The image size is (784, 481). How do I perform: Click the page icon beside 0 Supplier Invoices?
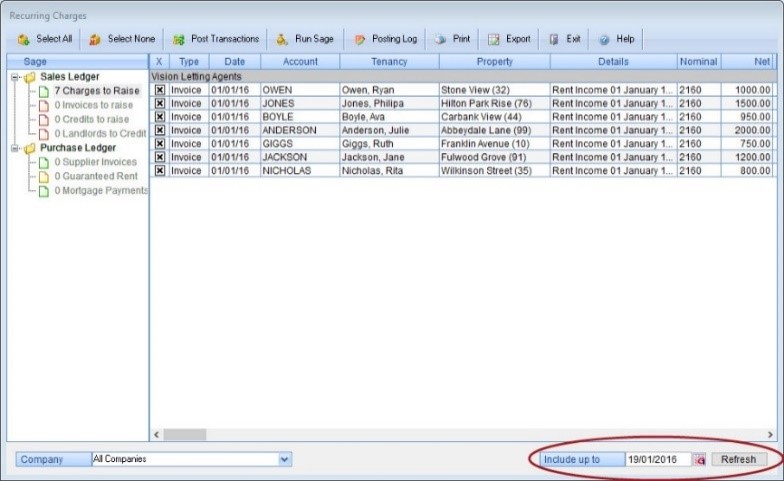(44, 162)
